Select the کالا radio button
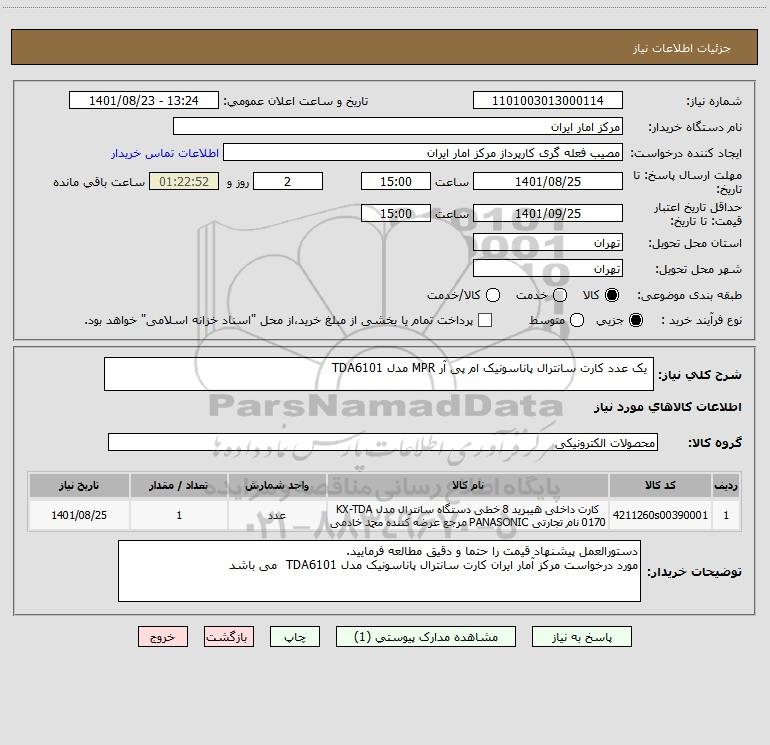 coord(612,295)
